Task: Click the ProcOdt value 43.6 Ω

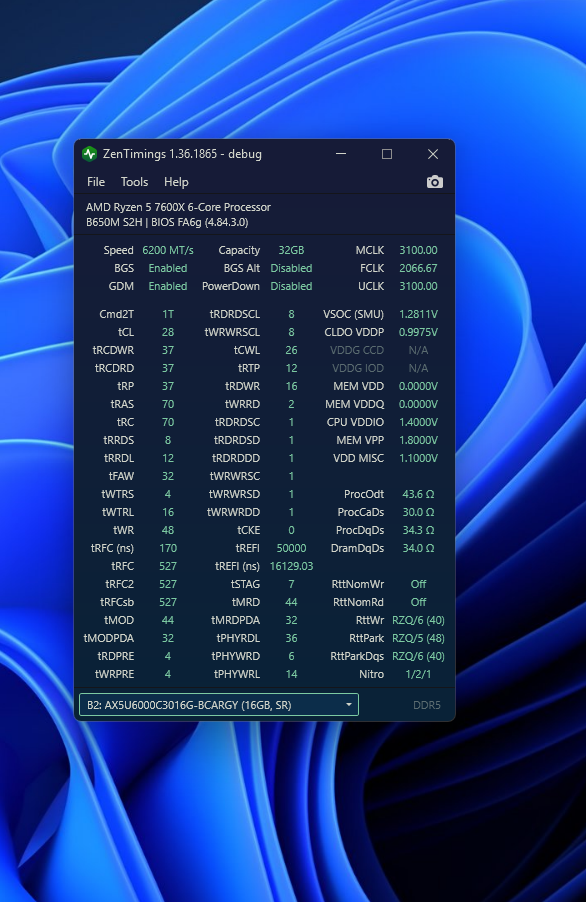Action: pyautogui.click(x=418, y=494)
